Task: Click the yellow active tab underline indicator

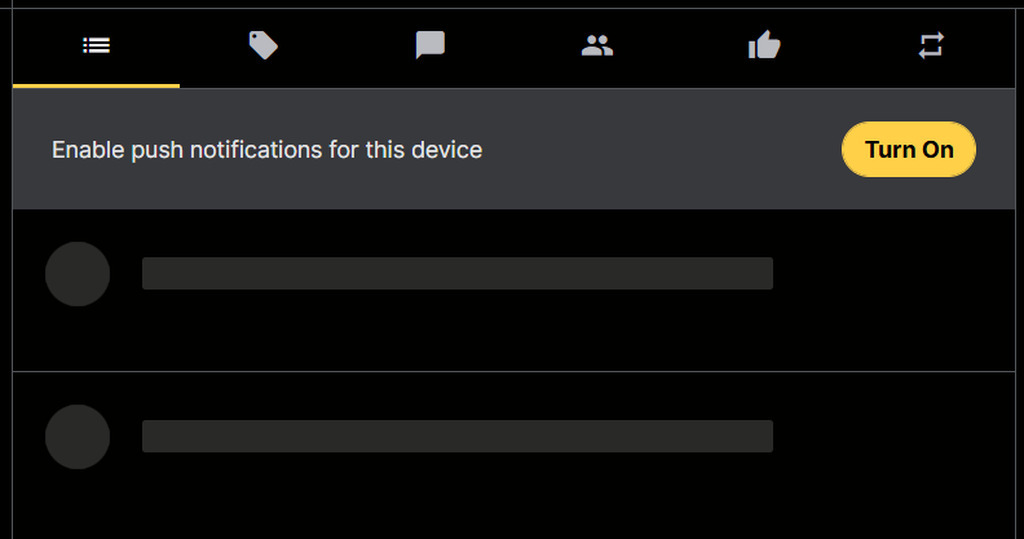Action: 96,86
